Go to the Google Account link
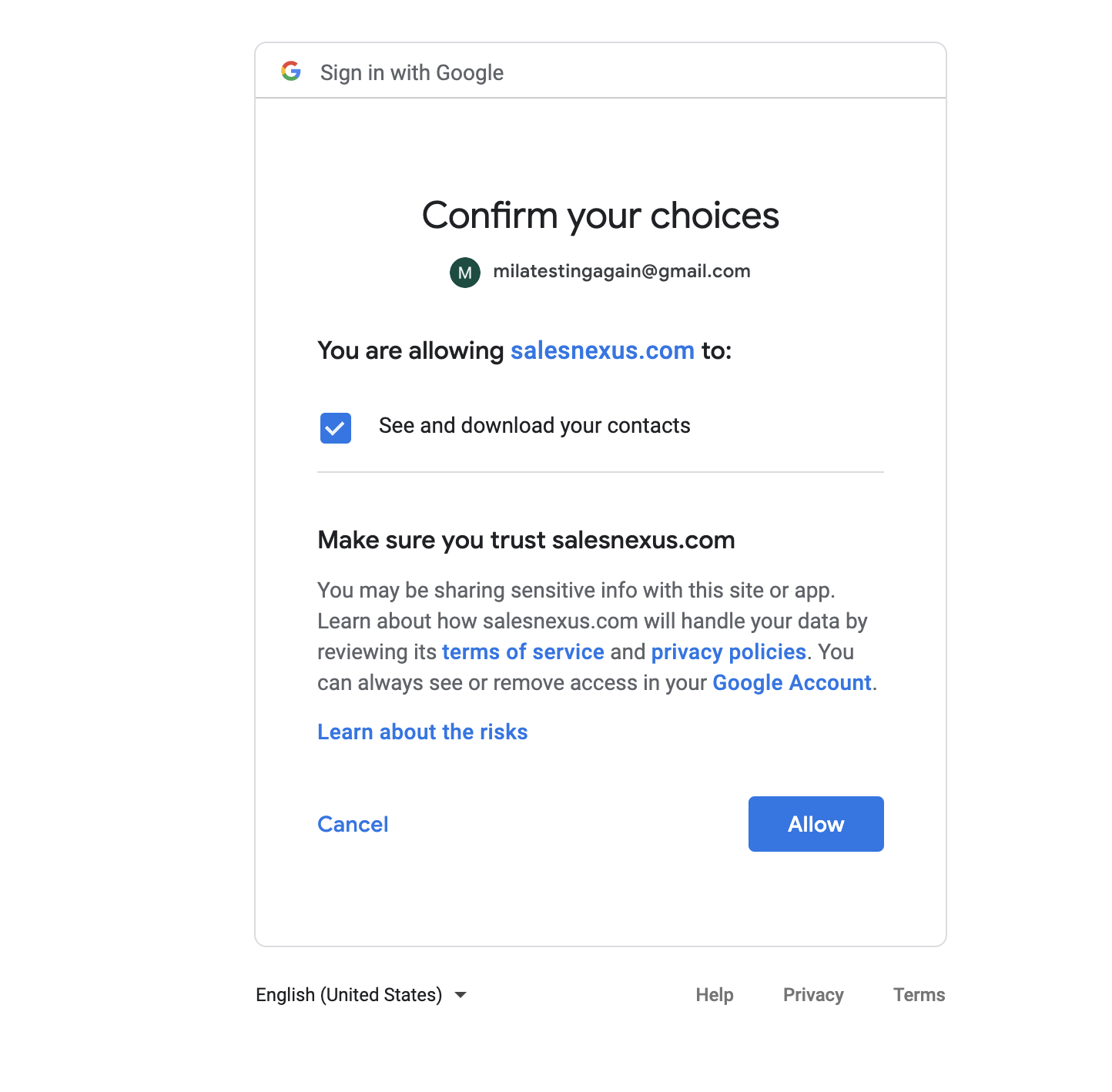 792,683
